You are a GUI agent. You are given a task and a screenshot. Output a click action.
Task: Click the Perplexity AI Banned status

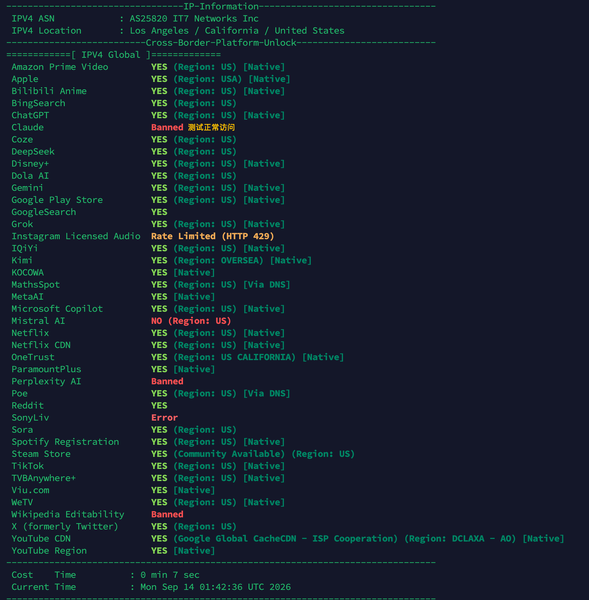point(167,381)
